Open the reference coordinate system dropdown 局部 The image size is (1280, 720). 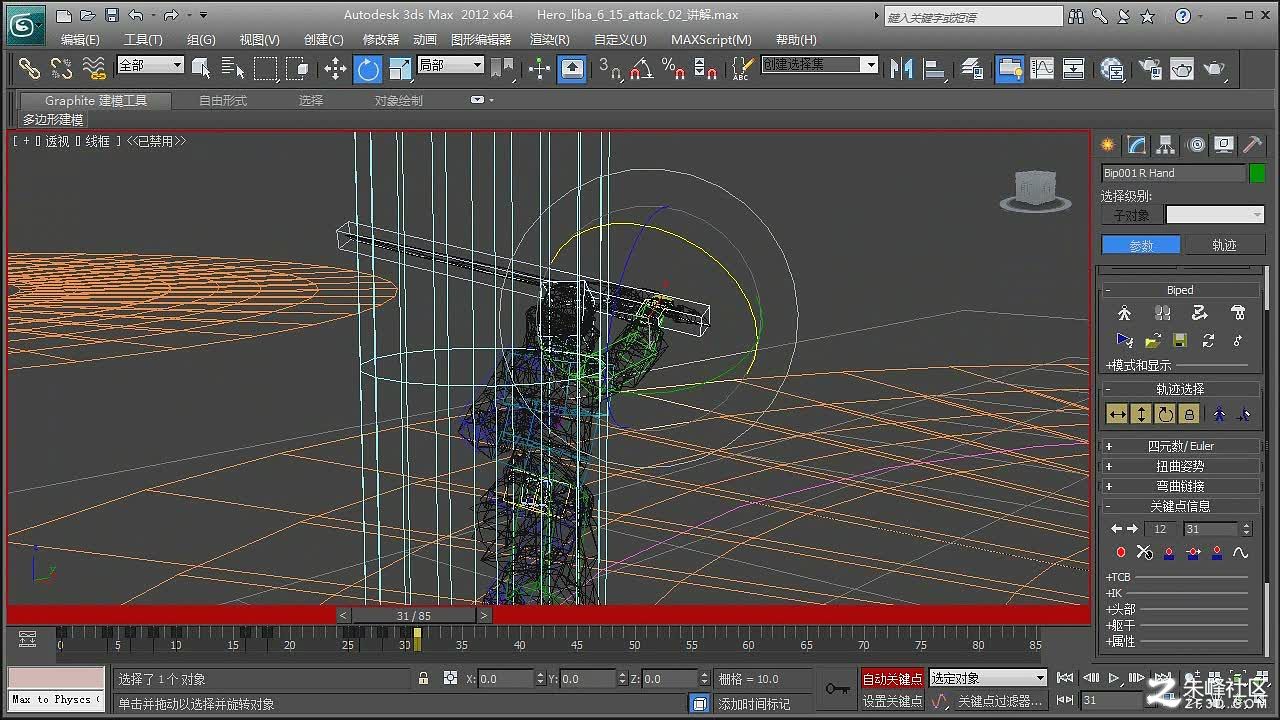(x=450, y=65)
